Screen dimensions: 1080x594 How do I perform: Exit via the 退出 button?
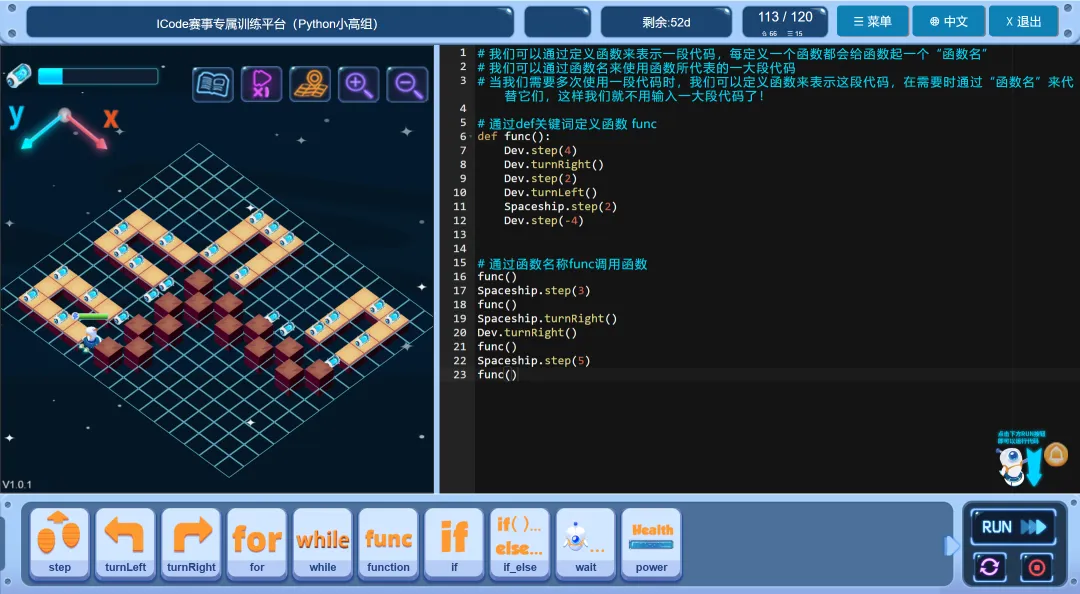point(1024,21)
